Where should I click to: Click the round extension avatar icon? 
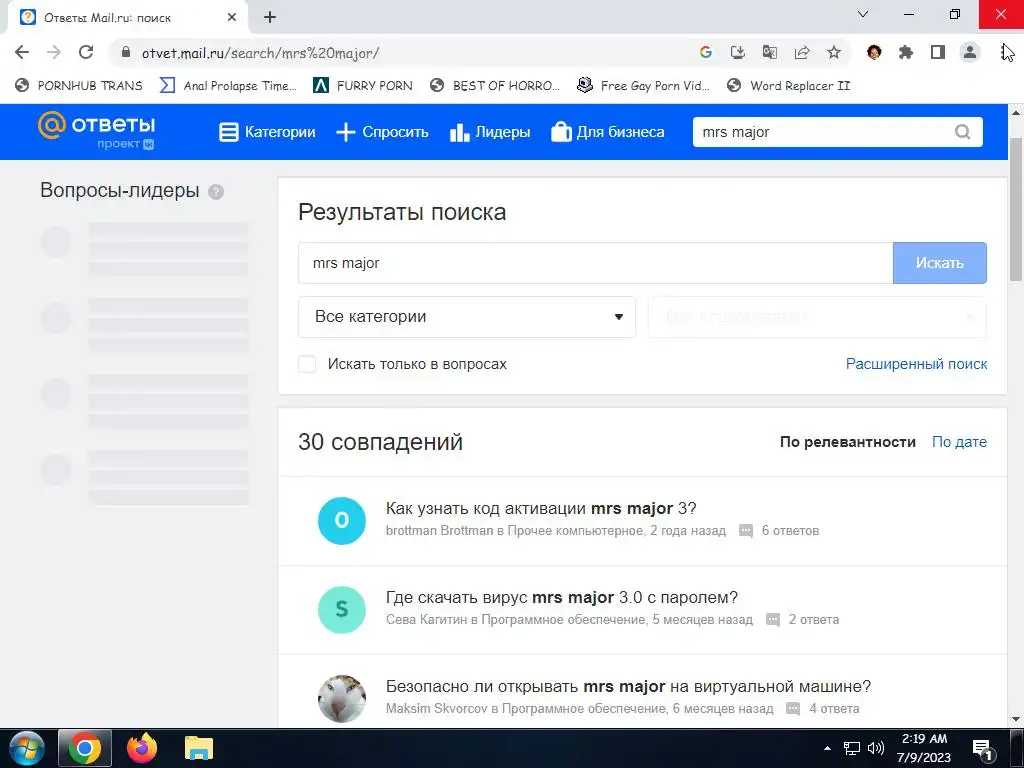(874, 52)
